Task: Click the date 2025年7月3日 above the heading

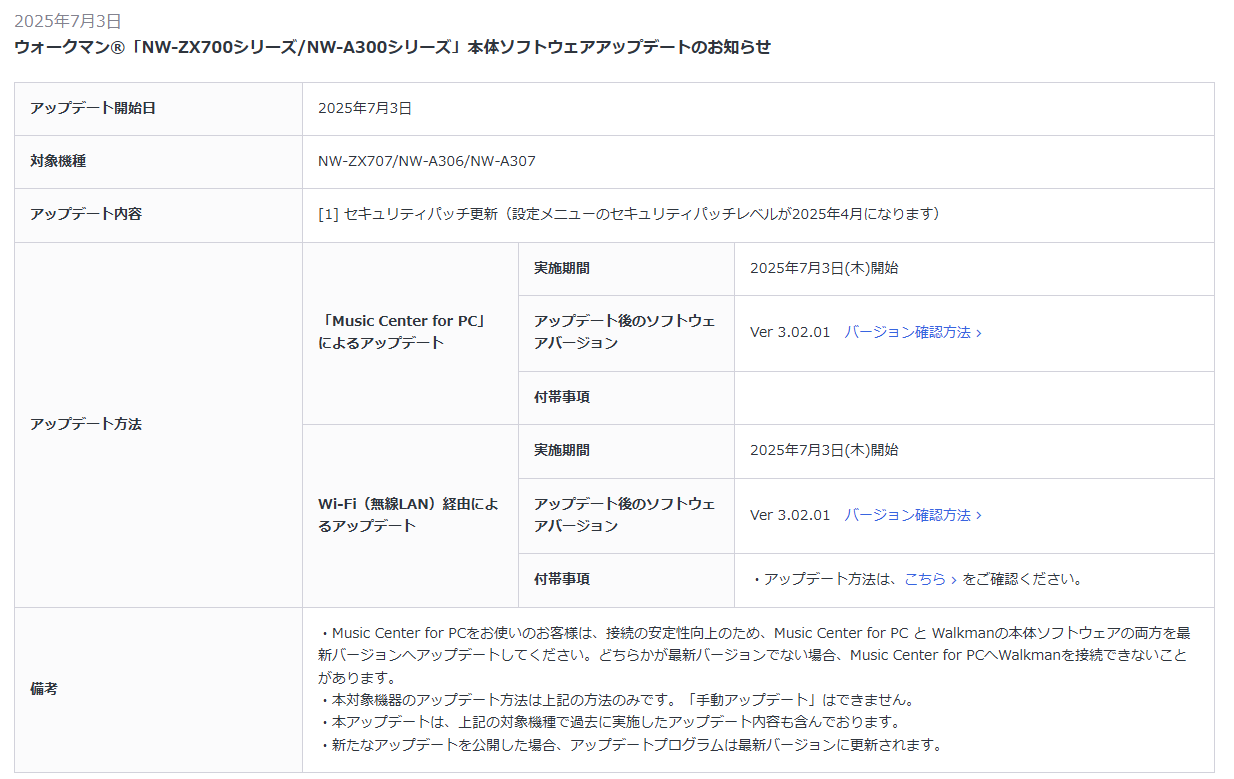Action: tap(68, 21)
